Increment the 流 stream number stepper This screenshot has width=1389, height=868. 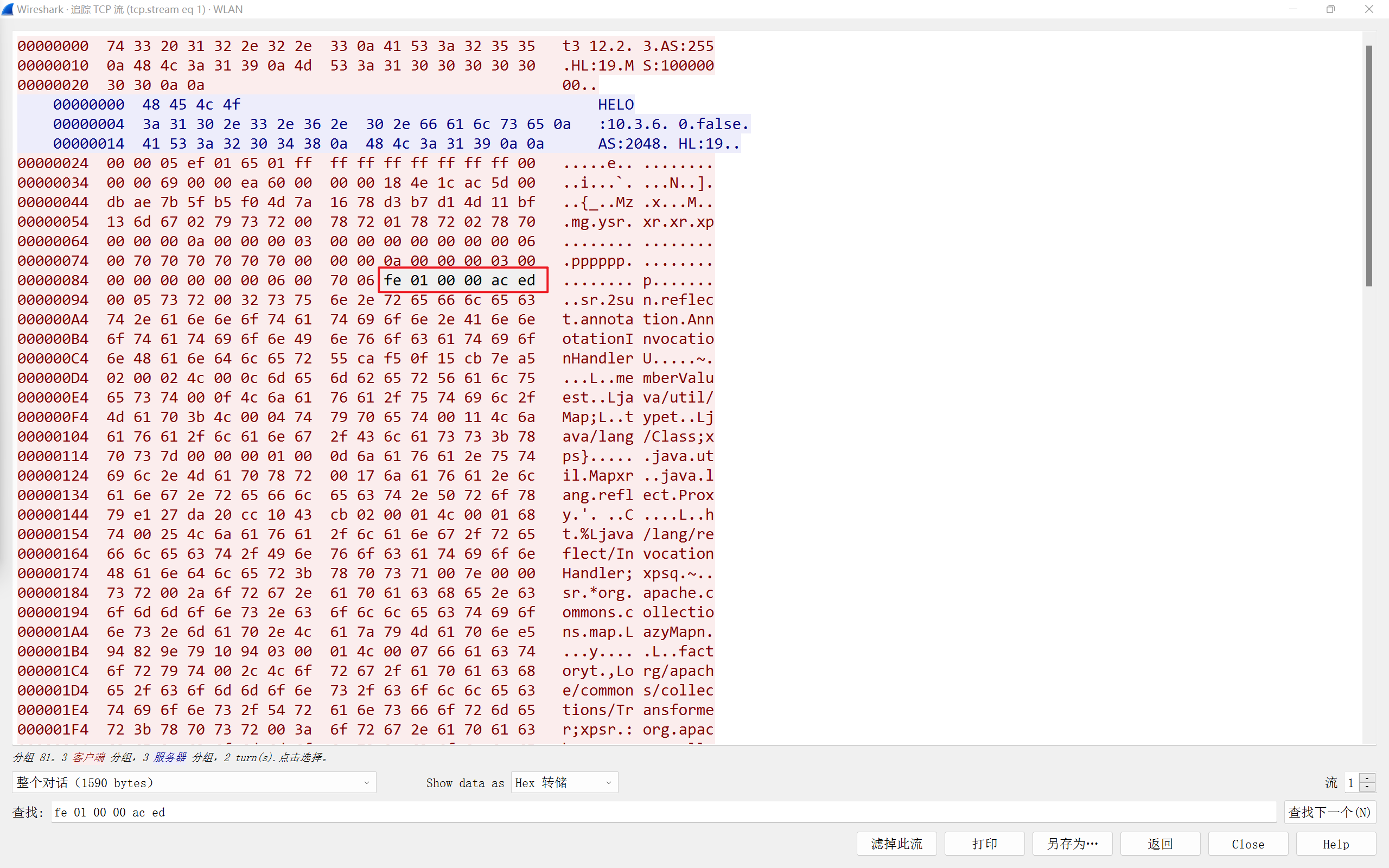click(1368, 778)
